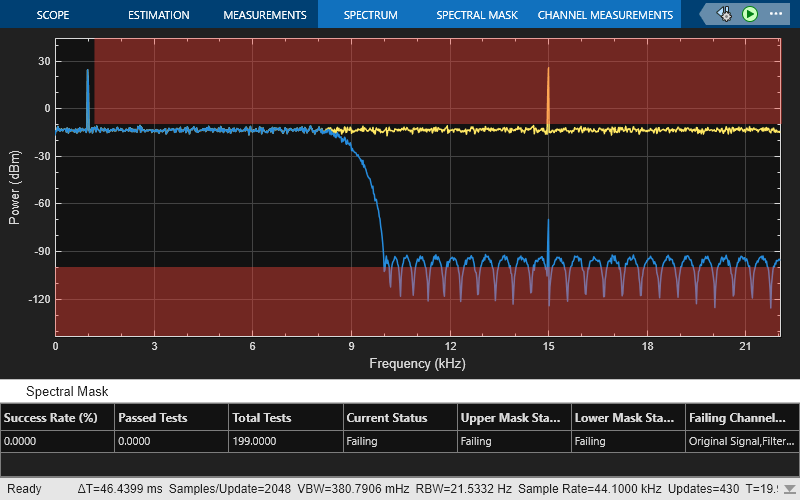This screenshot has height=500, width=800.
Task: Click the Power (dBm) axis label
Action: pyautogui.click(x=14, y=187)
